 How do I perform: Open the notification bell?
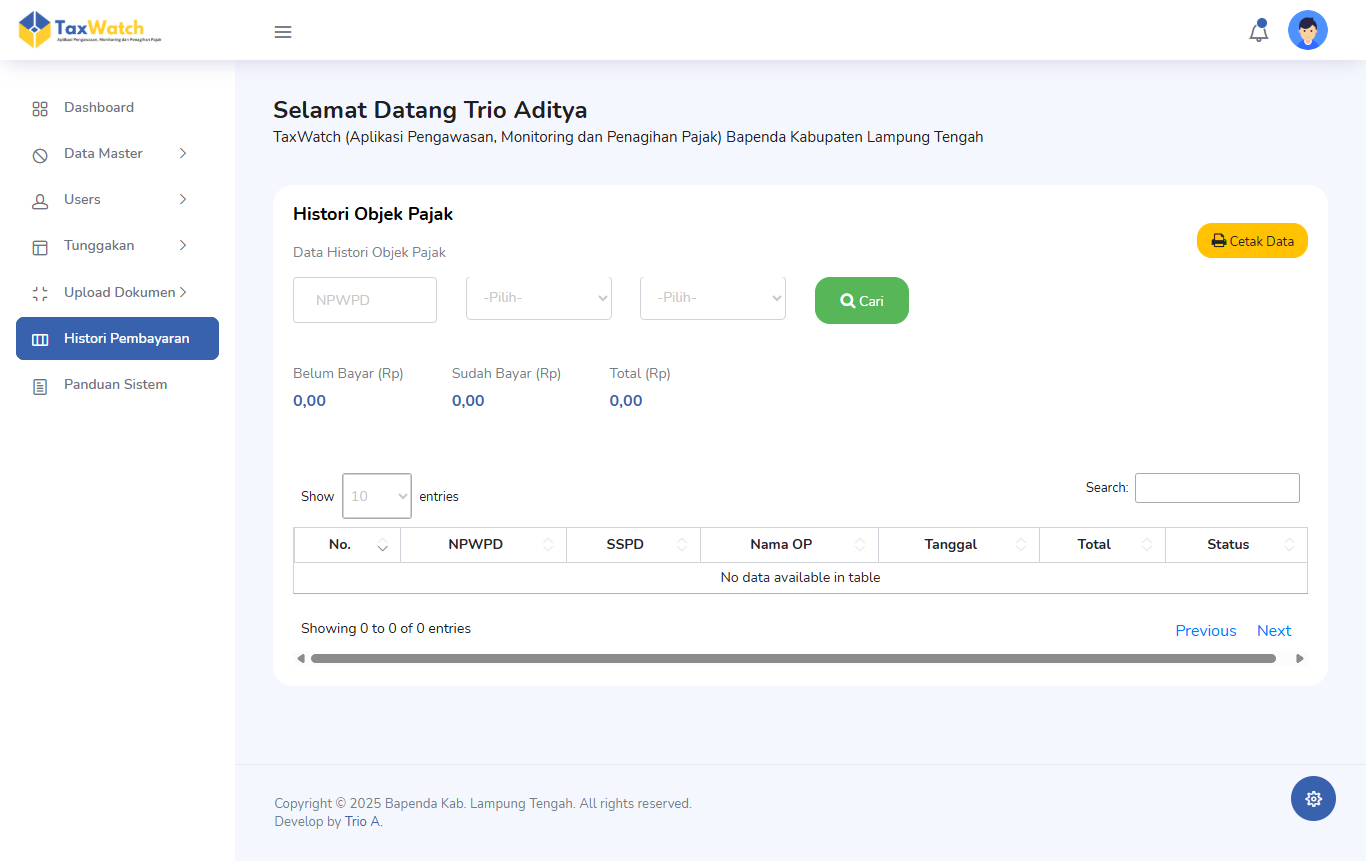pyautogui.click(x=1258, y=32)
